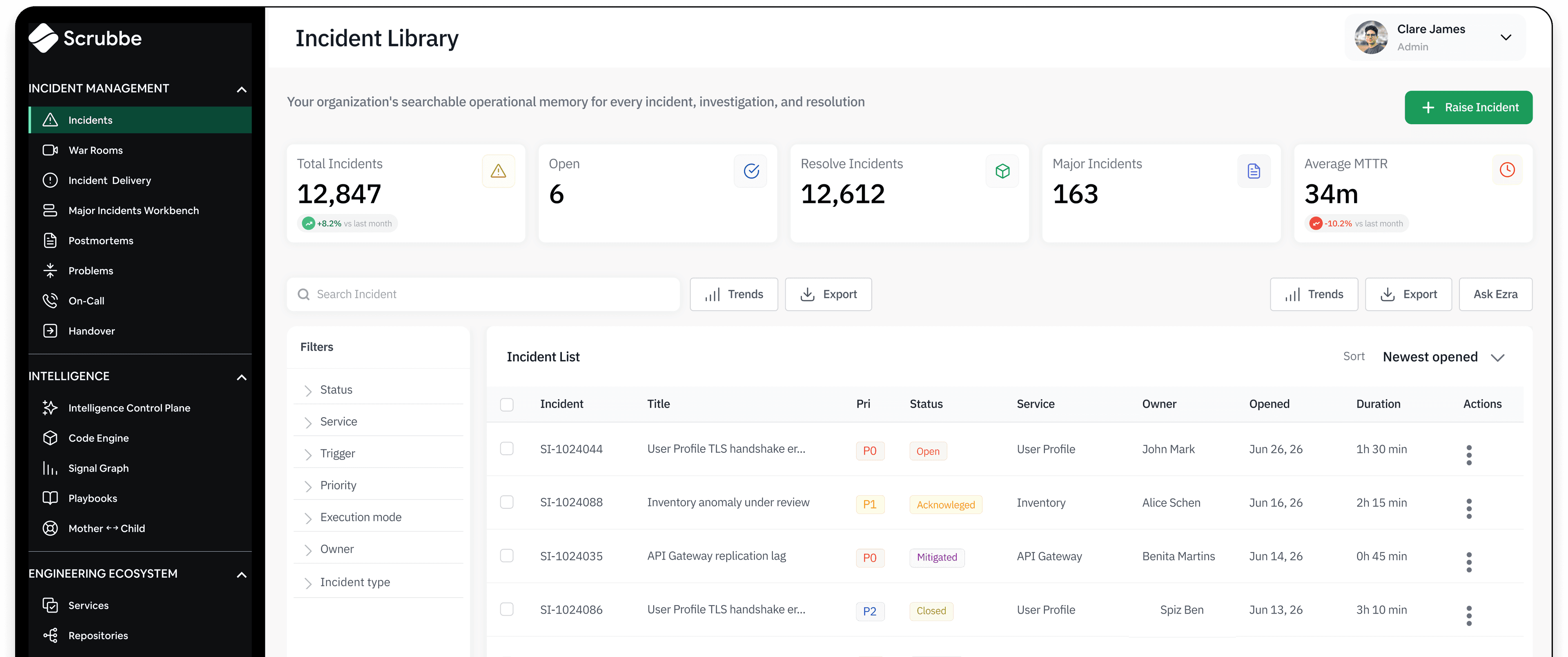Check the box for incident SI-1024088
The height and width of the screenshot is (657, 1568).
click(x=506, y=502)
